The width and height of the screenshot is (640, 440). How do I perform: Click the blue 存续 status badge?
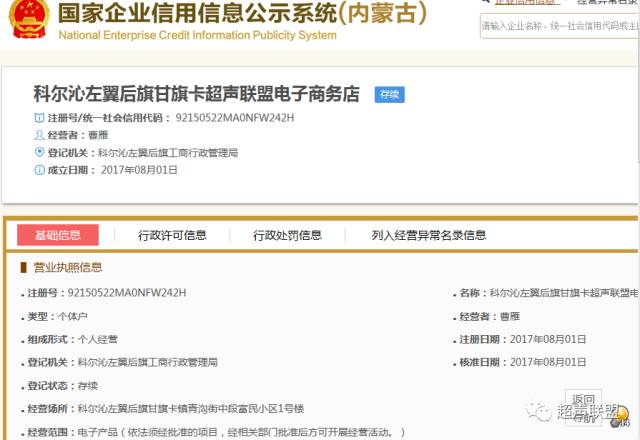click(x=389, y=95)
